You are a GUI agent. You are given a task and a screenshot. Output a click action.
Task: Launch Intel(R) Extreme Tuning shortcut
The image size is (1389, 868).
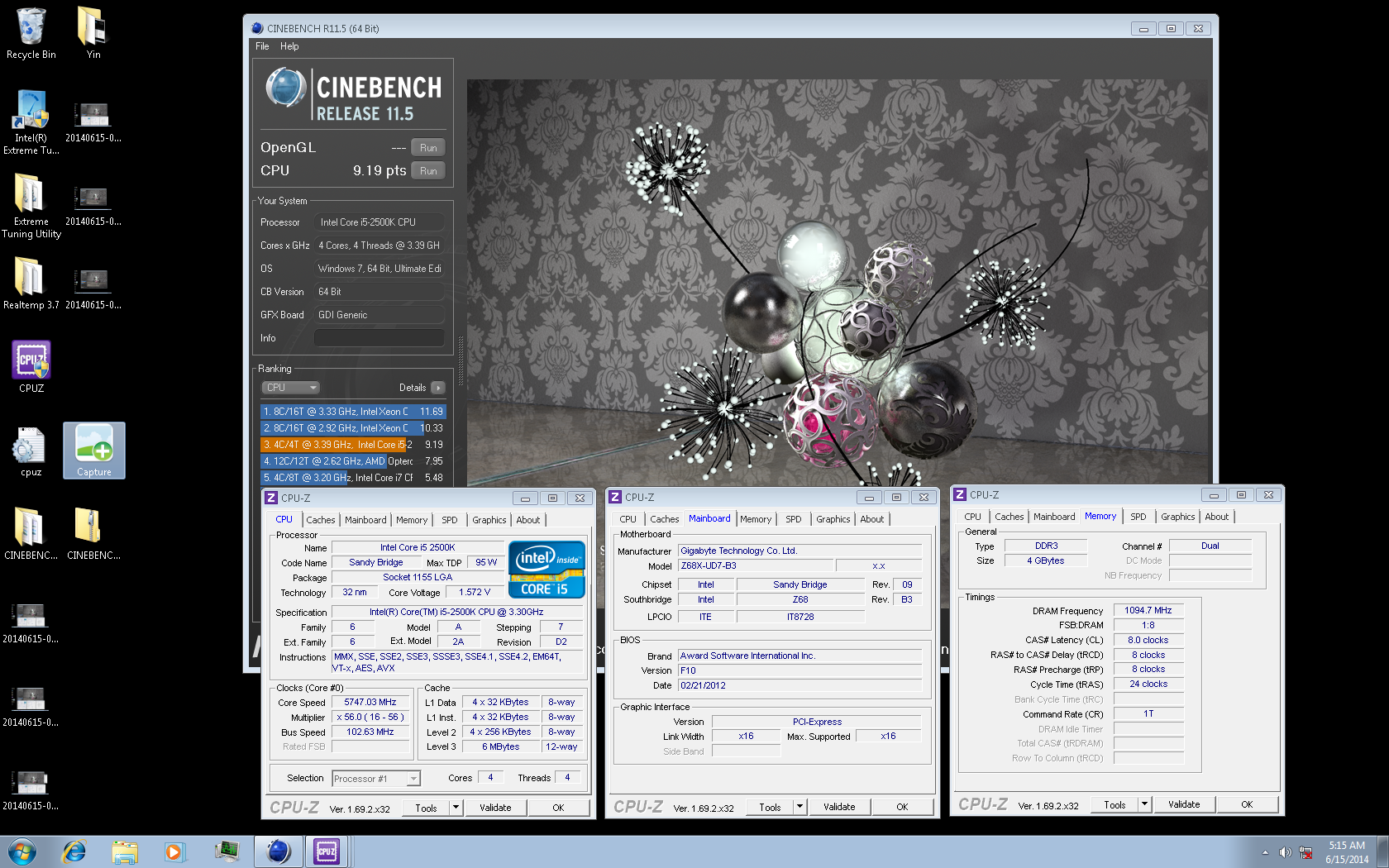click(x=31, y=122)
